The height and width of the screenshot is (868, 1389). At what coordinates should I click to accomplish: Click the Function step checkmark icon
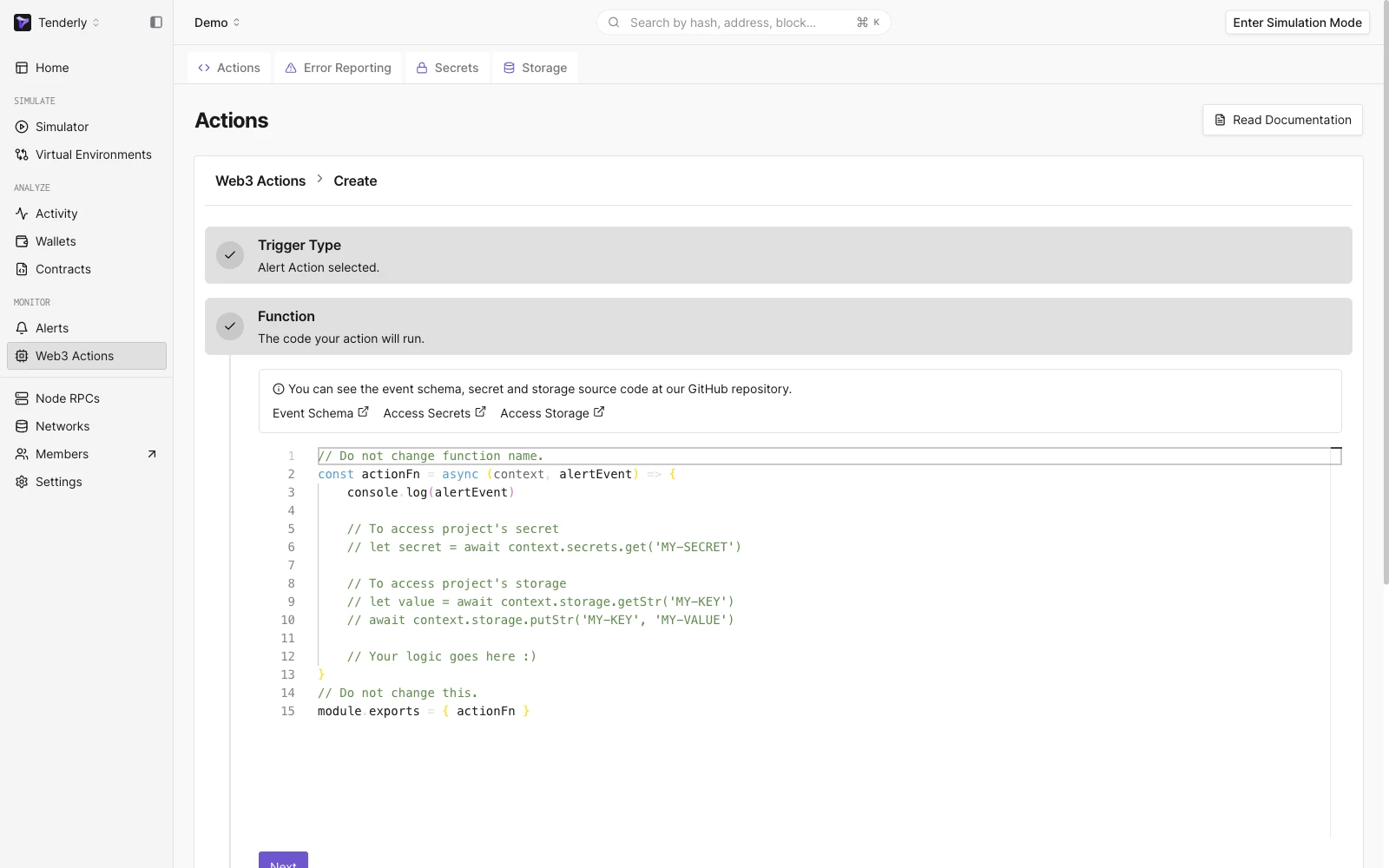click(230, 326)
